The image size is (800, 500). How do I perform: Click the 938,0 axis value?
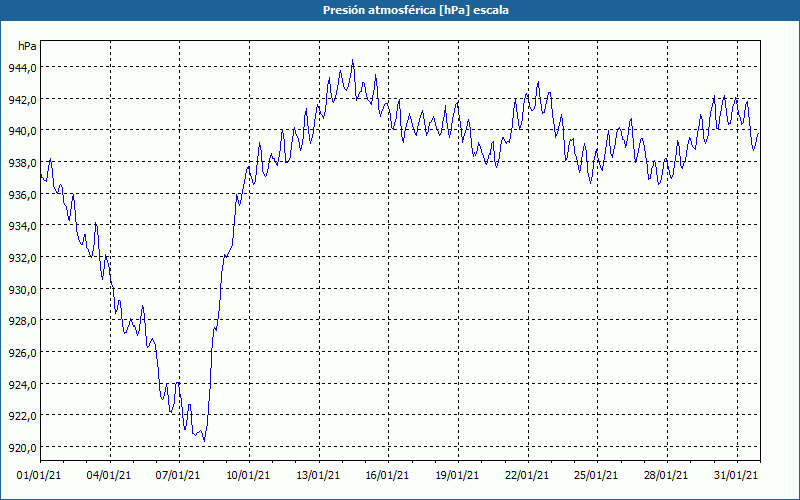pyautogui.click(x=22, y=162)
